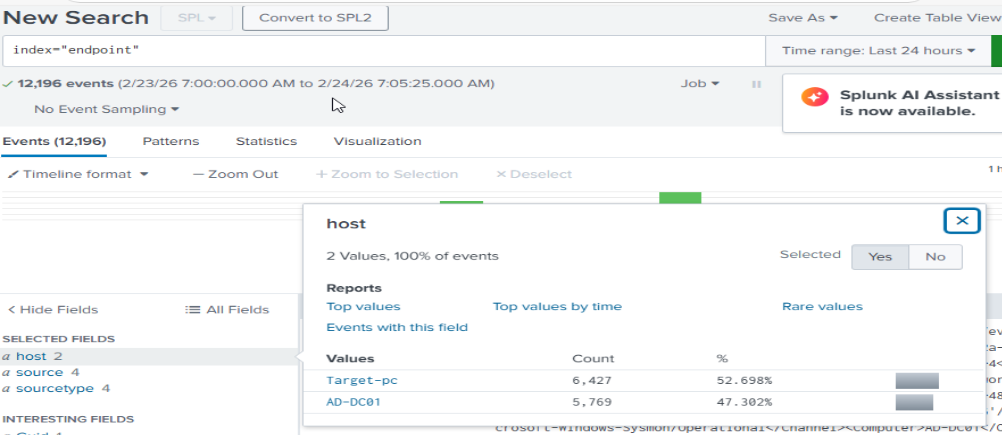The height and width of the screenshot is (435, 1002).
Task: Click the AD-DC01 count 5,769
Action: tap(592, 402)
